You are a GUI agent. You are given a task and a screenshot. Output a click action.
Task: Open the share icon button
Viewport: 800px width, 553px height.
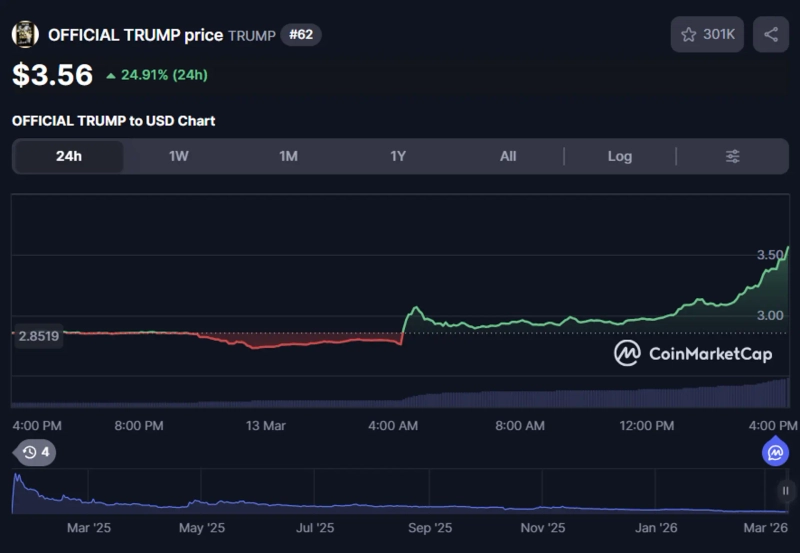coord(770,35)
